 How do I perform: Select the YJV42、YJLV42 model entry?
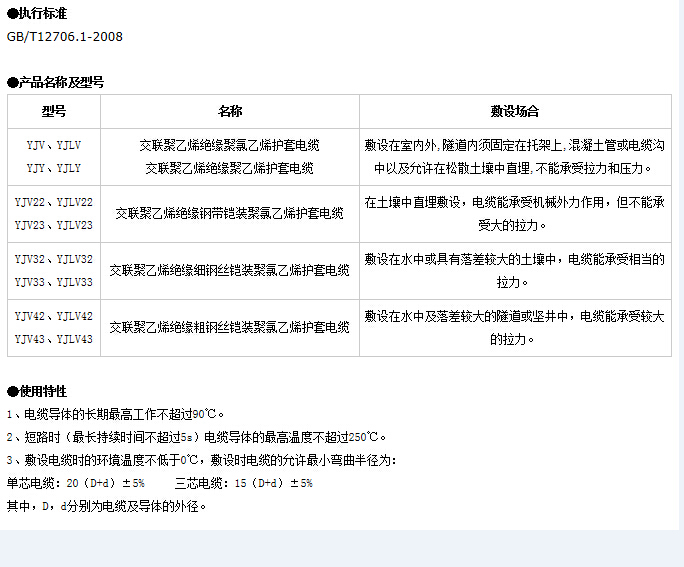tap(54, 316)
